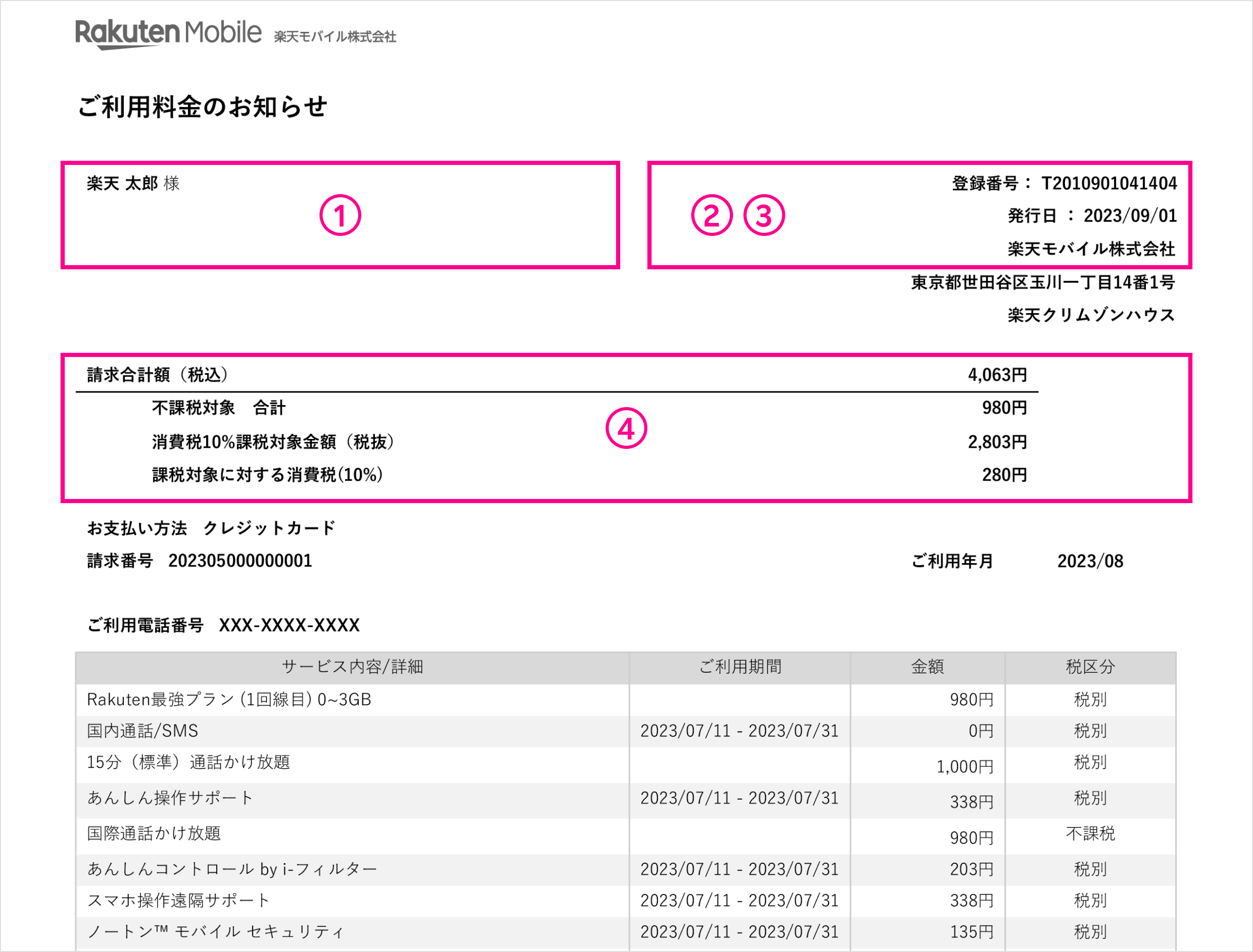Select the label 消費税10%課税対象金額（税抜）

click(x=273, y=442)
